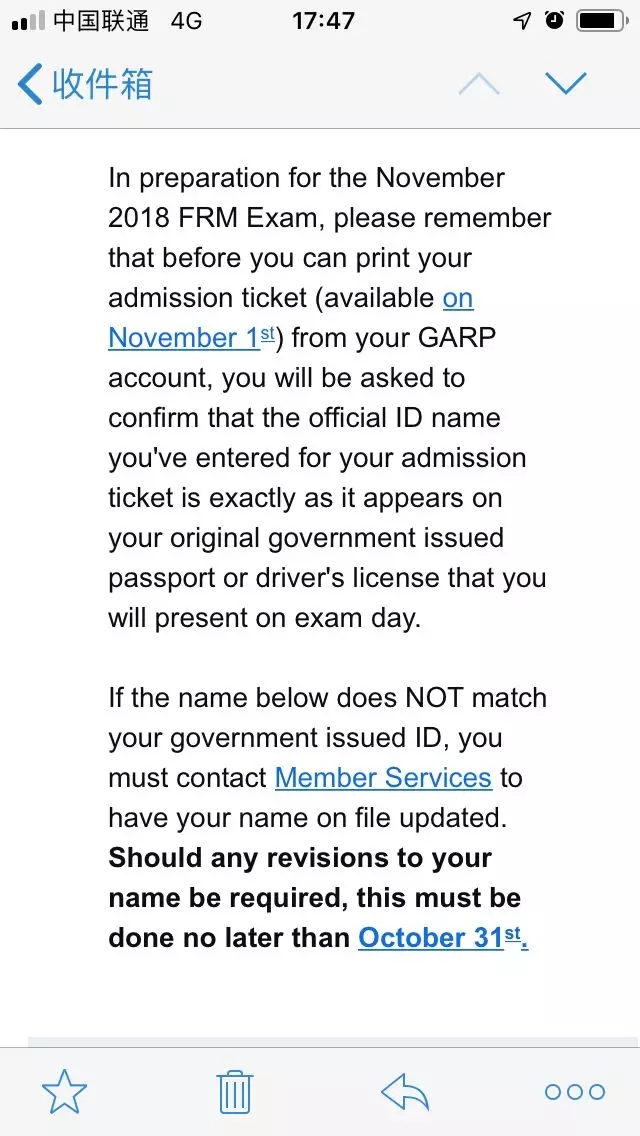The height and width of the screenshot is (1136, 640).
Task: Tap the bold "Should any revisions" text
Action: (x=300, y=858)
